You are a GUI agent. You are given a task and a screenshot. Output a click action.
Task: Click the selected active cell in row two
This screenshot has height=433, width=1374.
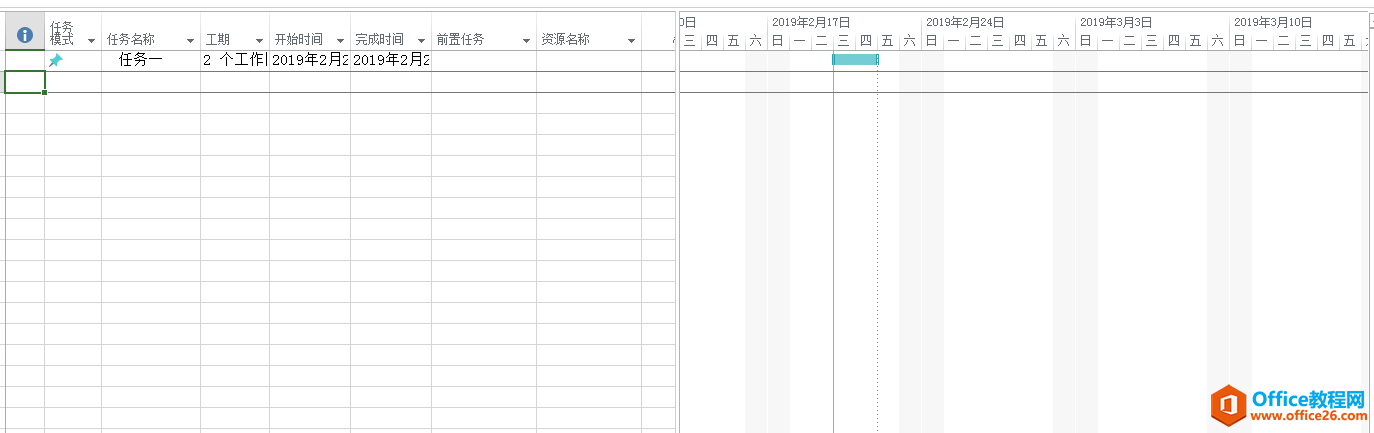pos(25,82)
